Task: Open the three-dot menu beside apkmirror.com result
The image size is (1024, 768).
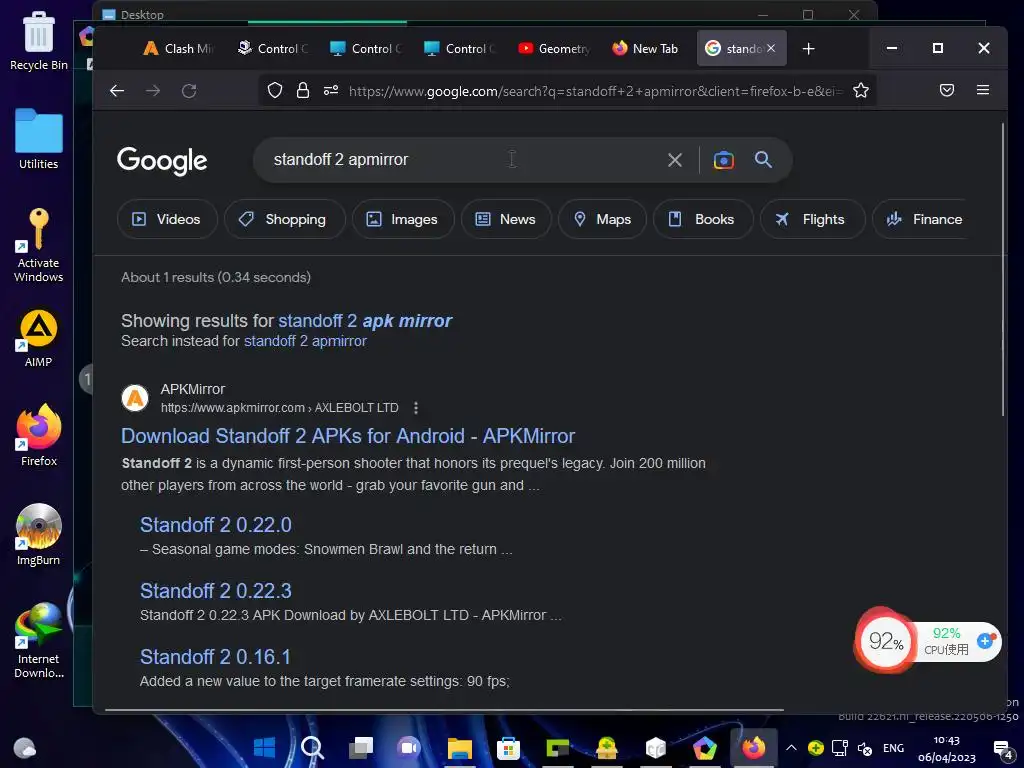Action: click(416, 408)
